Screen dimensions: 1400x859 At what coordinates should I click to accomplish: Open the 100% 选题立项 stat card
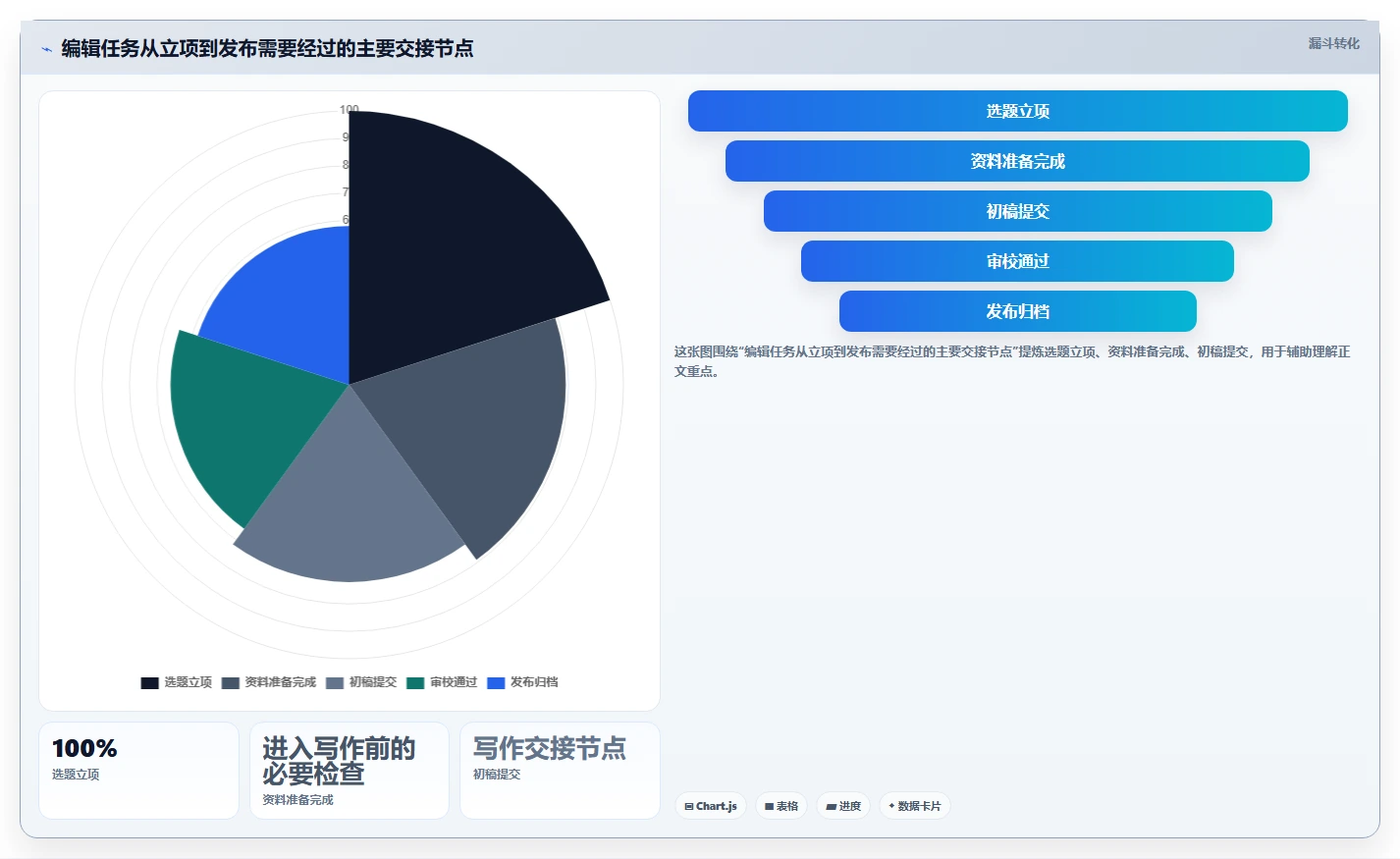138,771
